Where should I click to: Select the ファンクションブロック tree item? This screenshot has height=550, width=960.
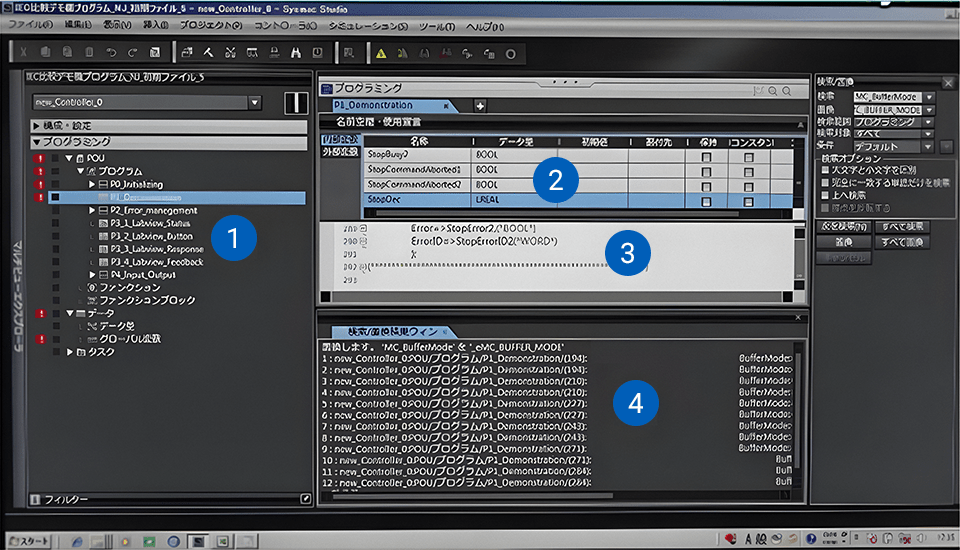click(147, 300)
